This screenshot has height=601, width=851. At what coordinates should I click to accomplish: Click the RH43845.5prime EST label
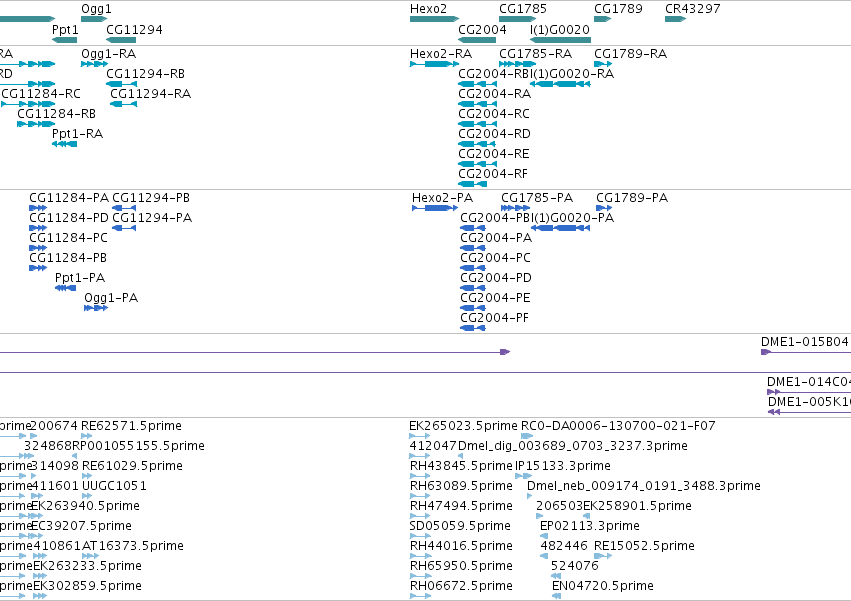(x=461, y=466)
